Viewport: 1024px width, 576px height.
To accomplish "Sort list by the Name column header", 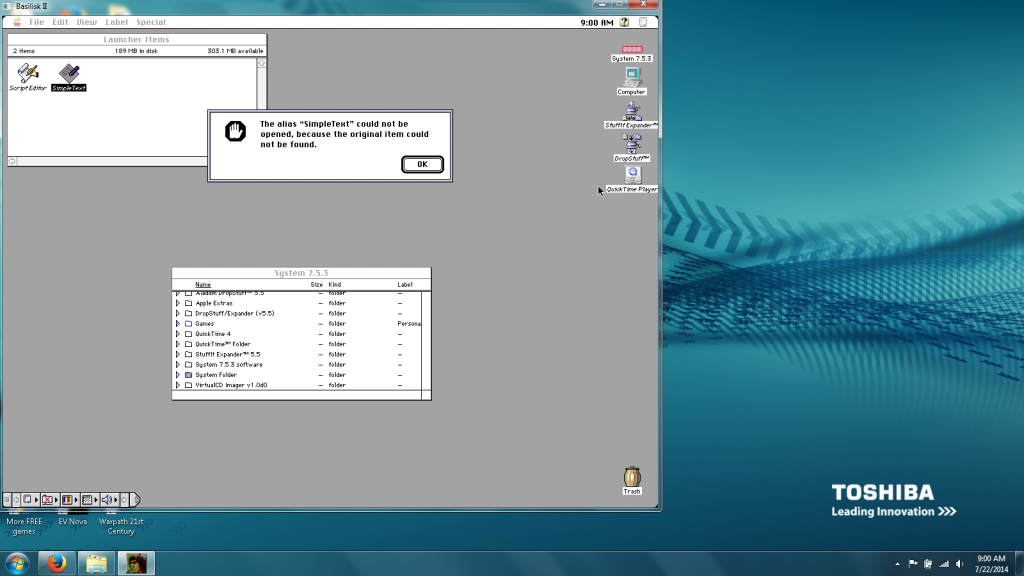I will (x=203, y=285).
